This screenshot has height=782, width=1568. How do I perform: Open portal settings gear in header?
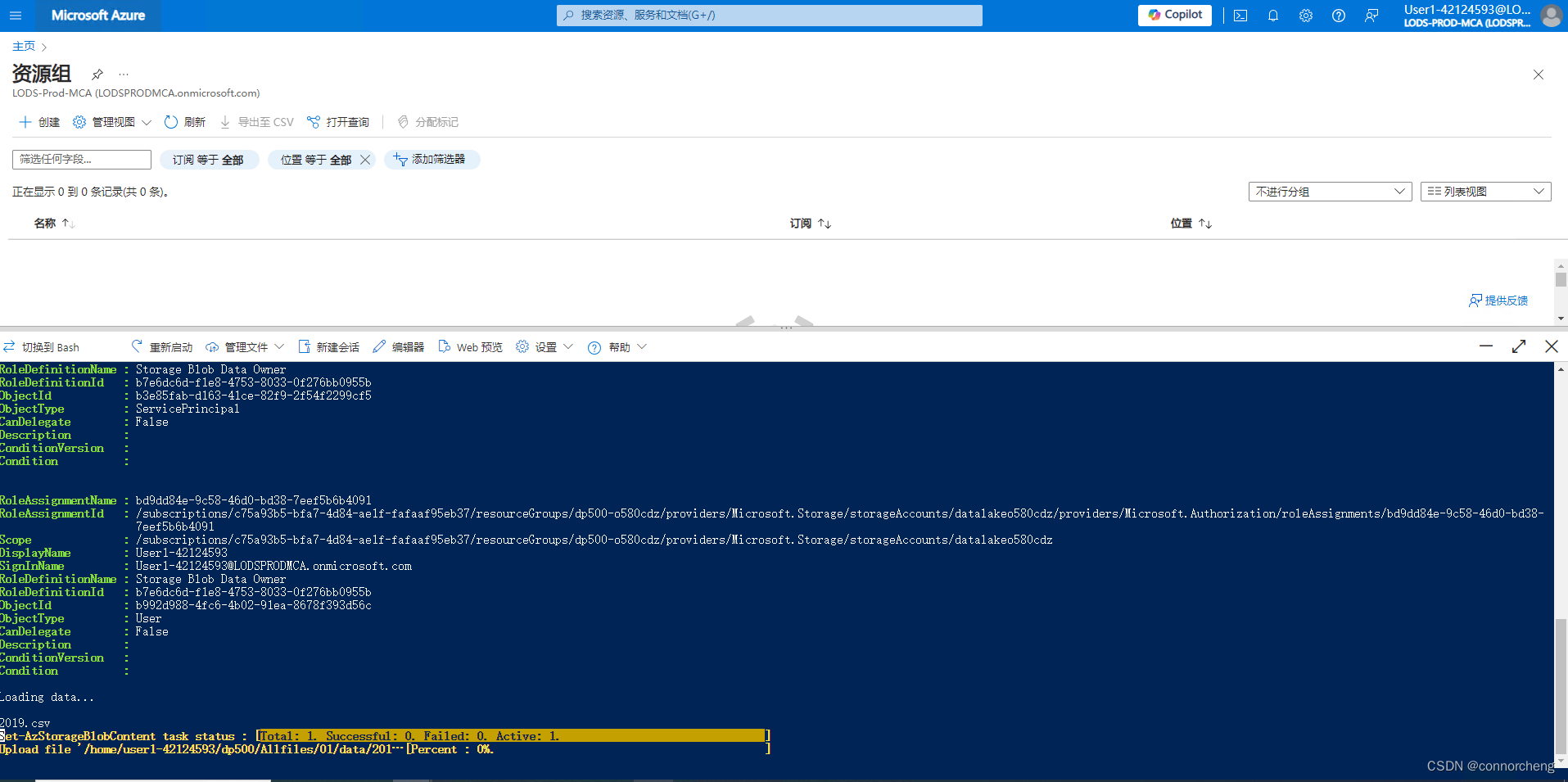[x=1306, y=16]
